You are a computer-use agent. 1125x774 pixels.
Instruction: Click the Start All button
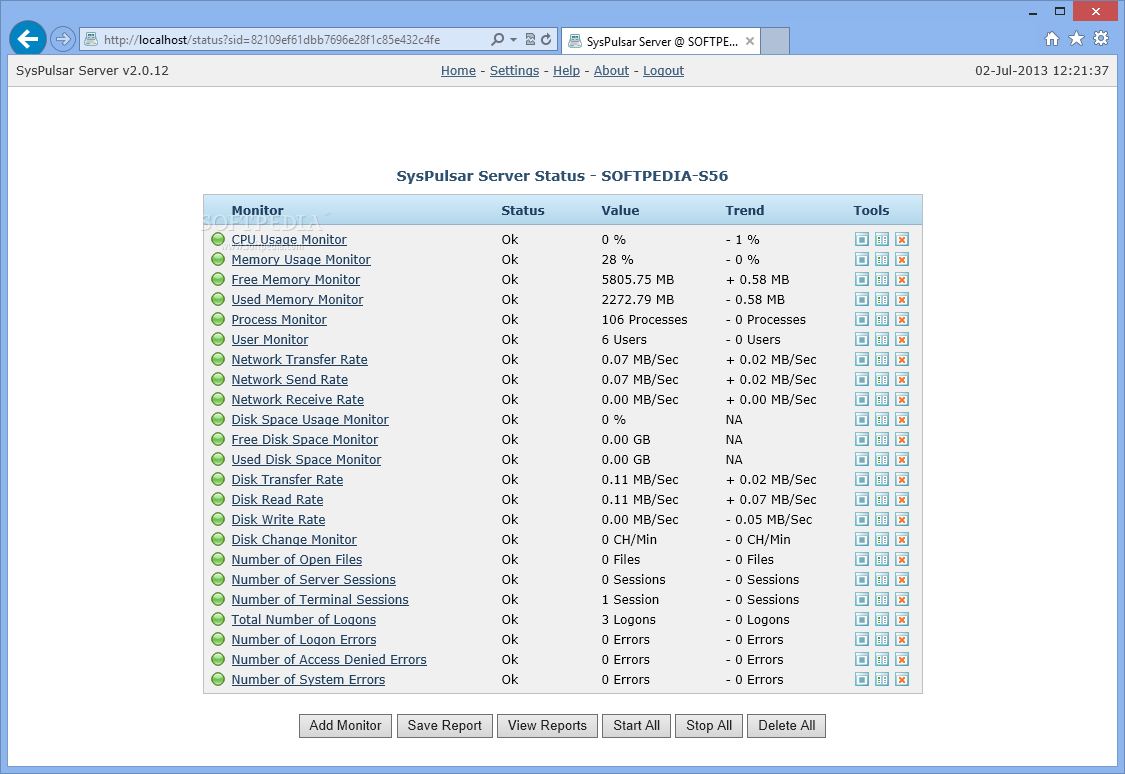(636, 725)
